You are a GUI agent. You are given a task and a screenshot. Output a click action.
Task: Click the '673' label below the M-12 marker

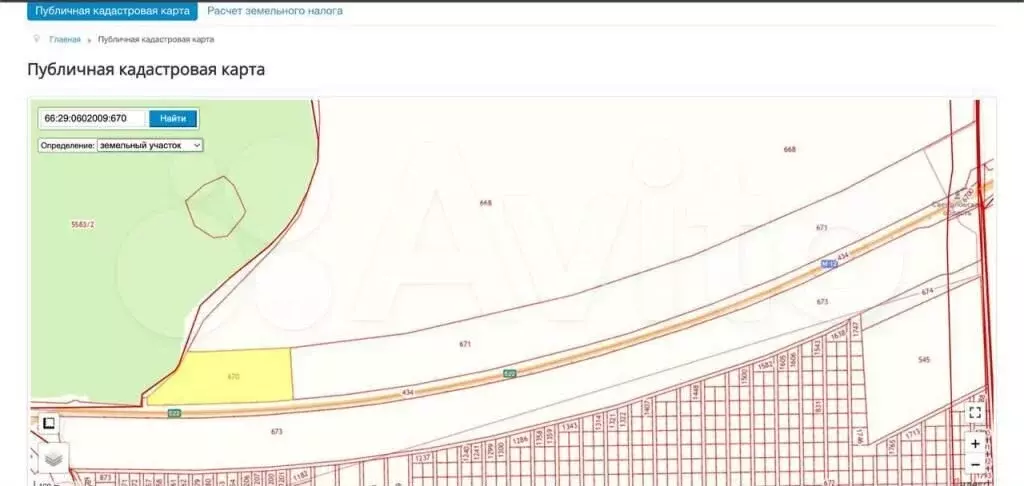822,302
